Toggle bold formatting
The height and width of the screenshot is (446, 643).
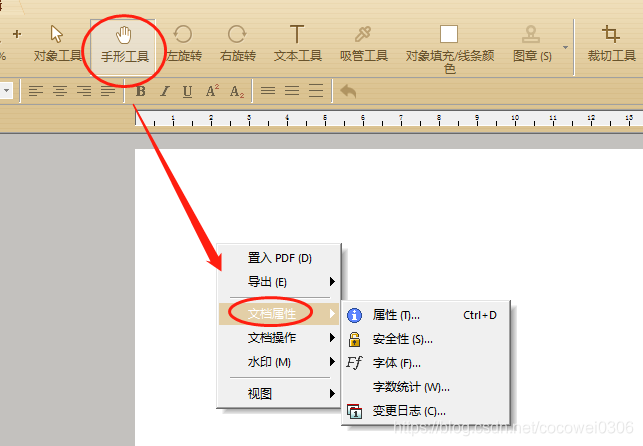(x=141, y=91)
